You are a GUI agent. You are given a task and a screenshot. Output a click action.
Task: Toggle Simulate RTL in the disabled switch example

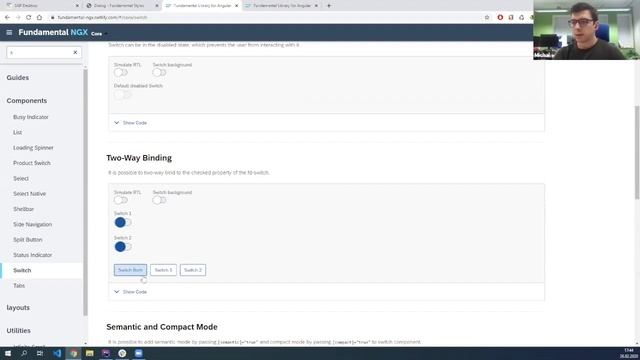point(121,73)
